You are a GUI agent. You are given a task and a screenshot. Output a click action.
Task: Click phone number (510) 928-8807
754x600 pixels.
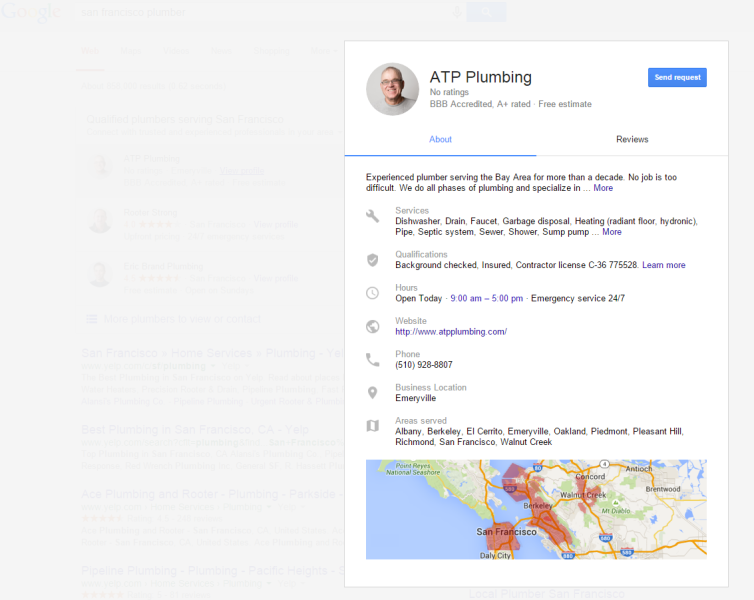tap(424, 365)
